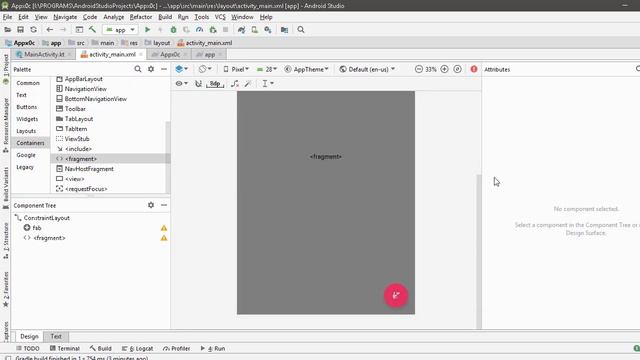Switch to the Text editor tab
This screenshot has width=640, height=360.
pos(56,336)
